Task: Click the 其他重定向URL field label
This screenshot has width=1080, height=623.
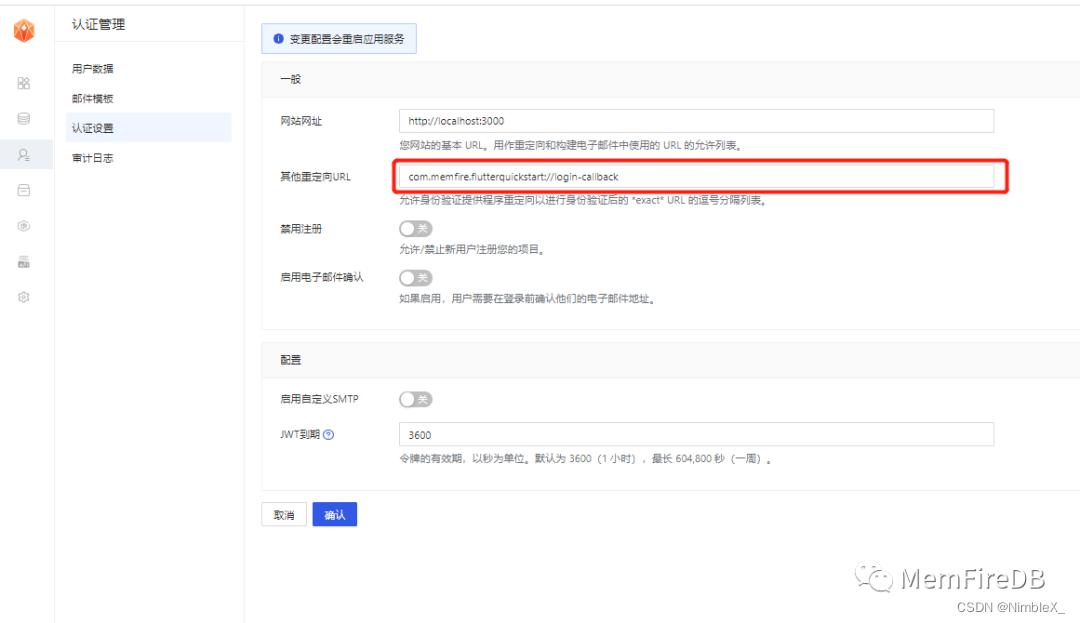Action: (x=315, y=177)
